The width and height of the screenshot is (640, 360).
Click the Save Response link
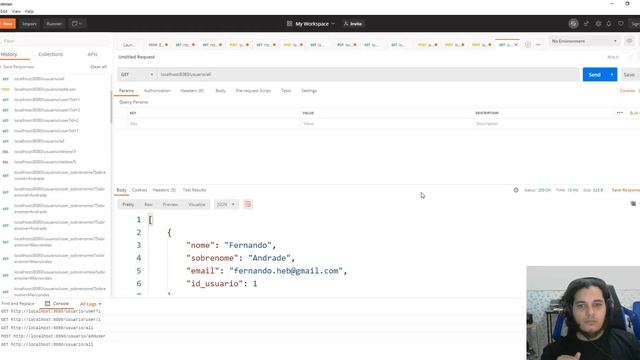tap(625, 190)
